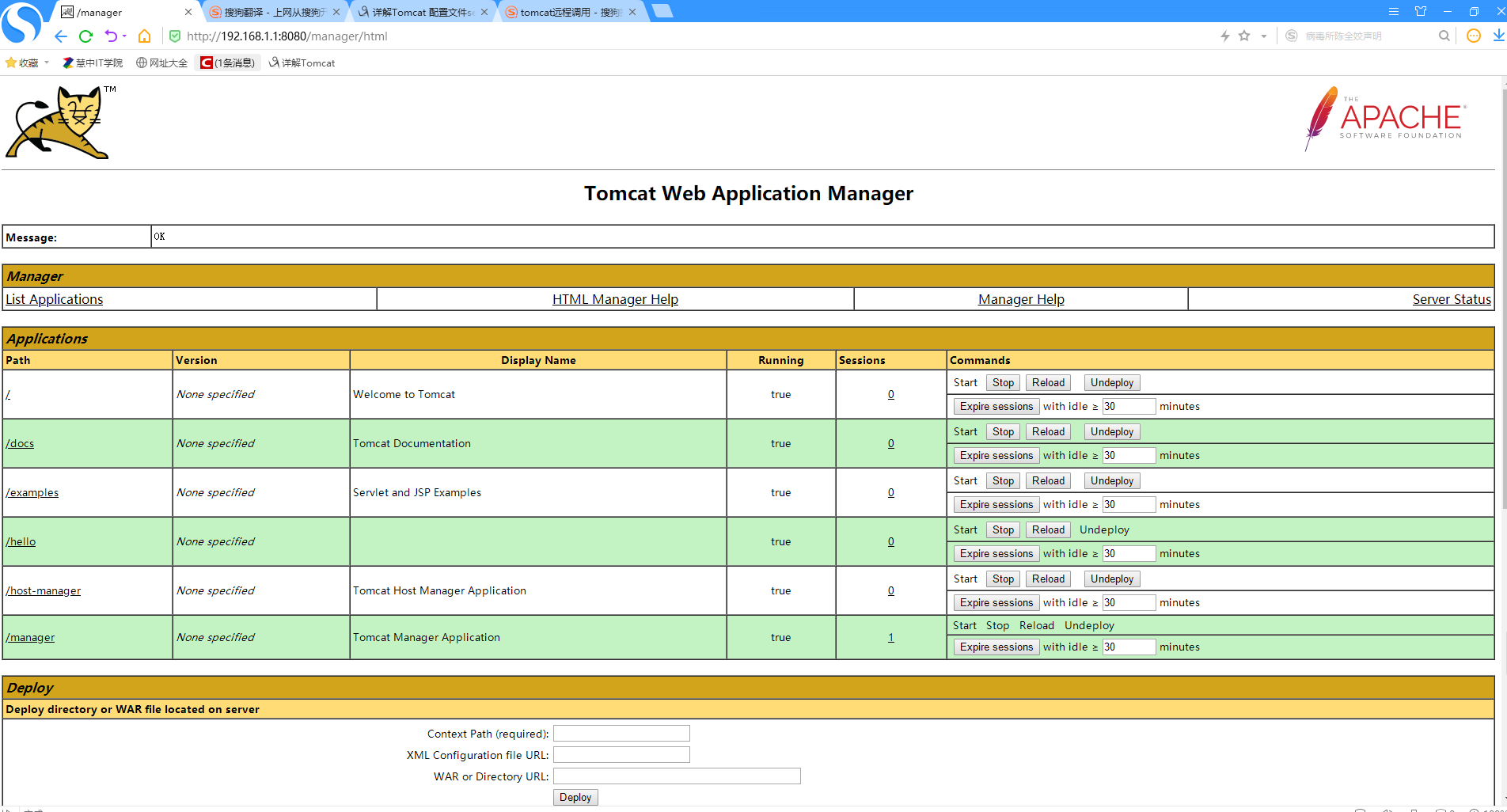Open the (1条消息) bookmark
The height and width of the screenshot is (812, 1507).
pos(228,63)
